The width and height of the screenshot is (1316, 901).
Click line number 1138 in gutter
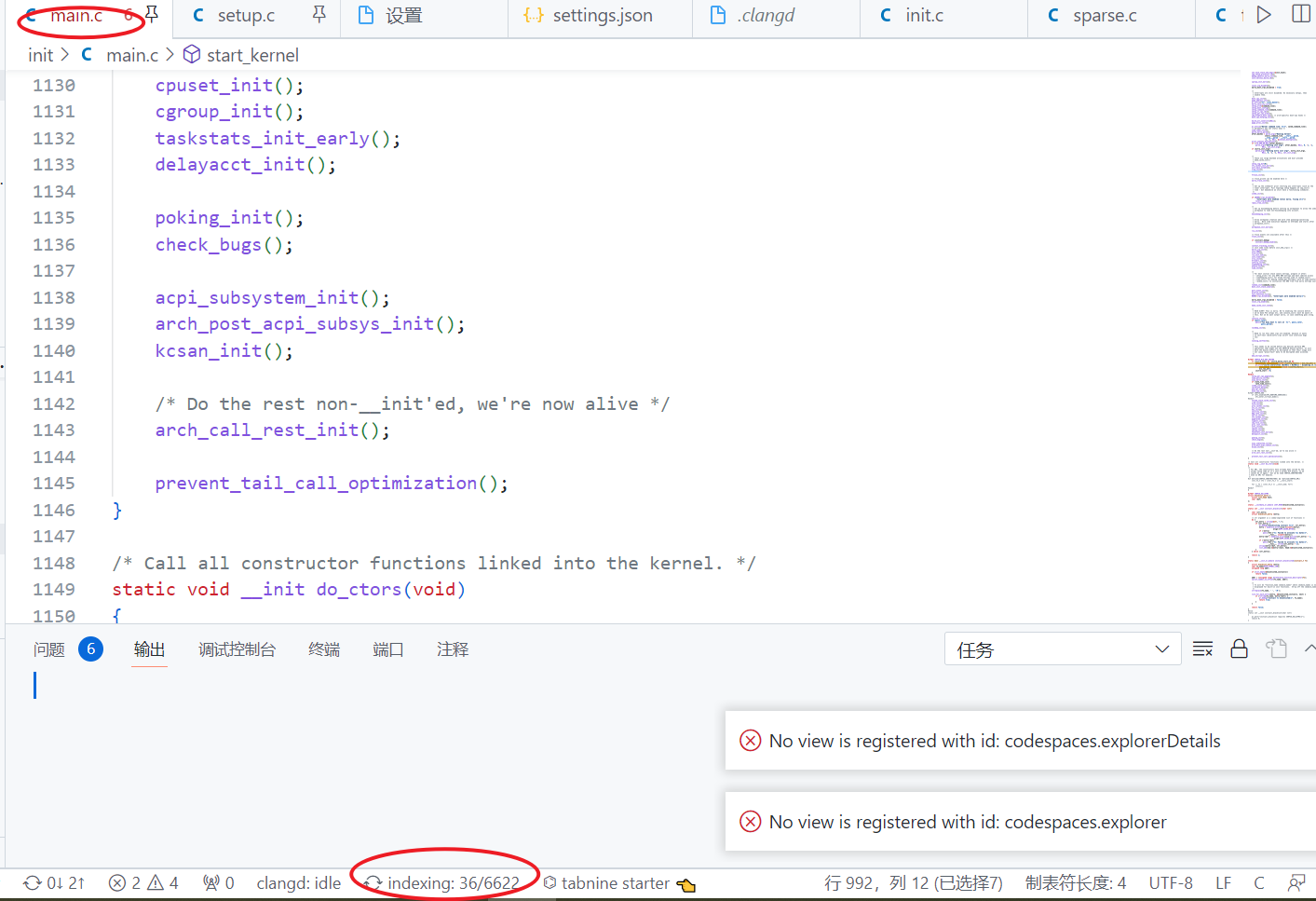coord(54,297)
